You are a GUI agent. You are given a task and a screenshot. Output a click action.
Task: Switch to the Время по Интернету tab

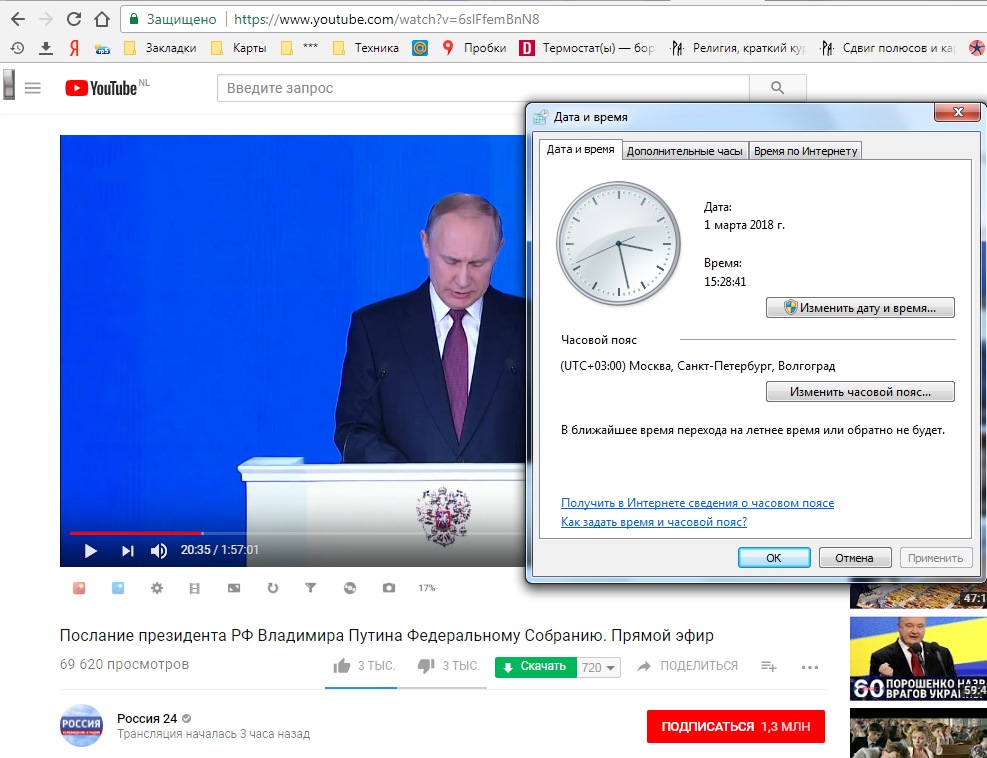805,151
